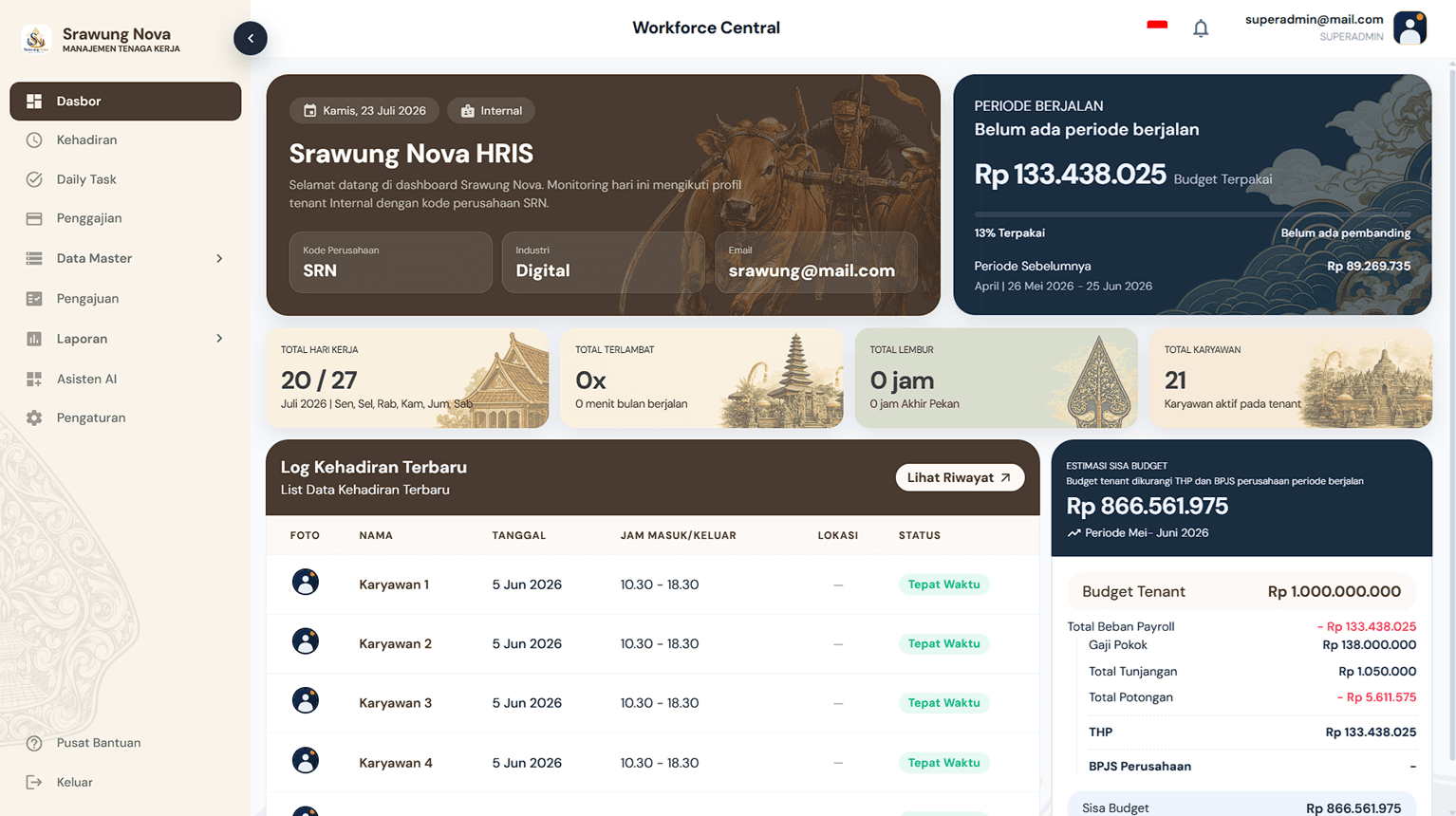Image resolution: width=1456 pixels, height=816 pixels.
Task: Open the notification bell
Action: [x=1201, y=28]
